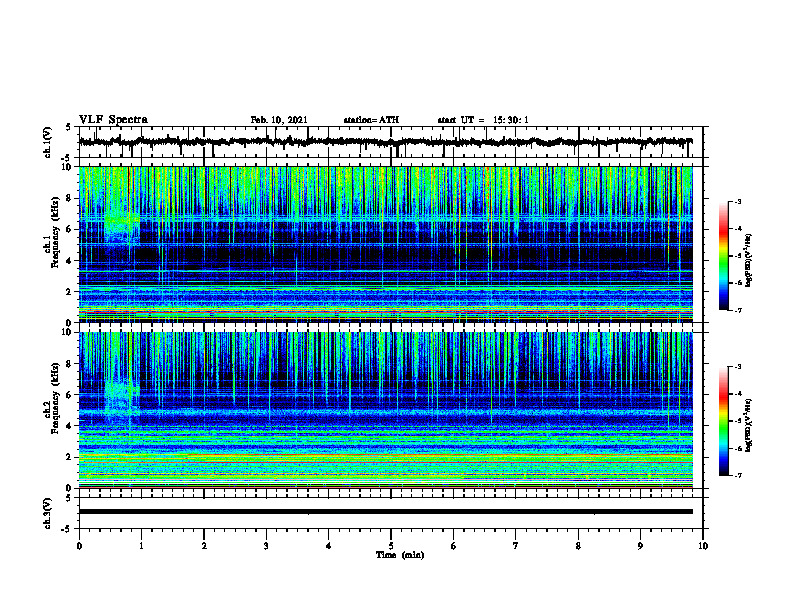Viewport: 792px width, 612px height.
Task: Click the time axis tick label "5"
Action: [391, 546]
